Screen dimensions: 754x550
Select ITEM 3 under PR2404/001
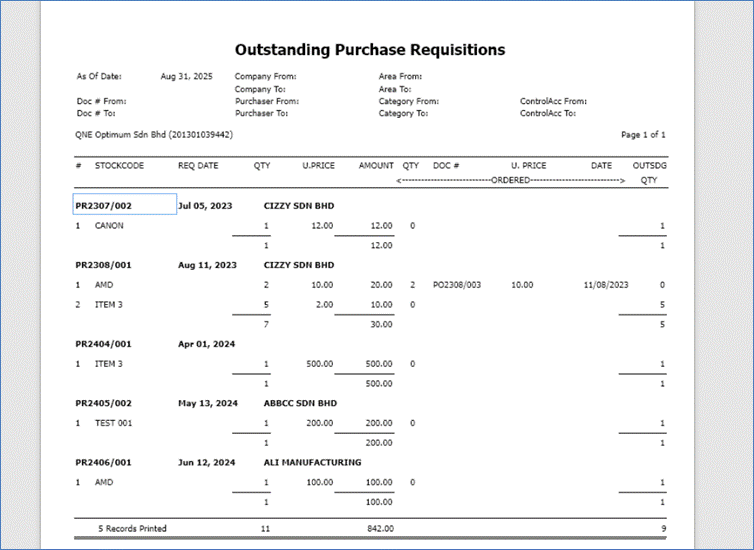[x=109, y=364]
